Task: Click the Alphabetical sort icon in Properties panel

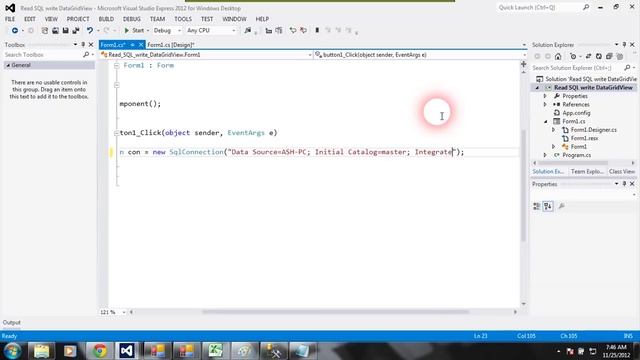Action: click(548, 207)
